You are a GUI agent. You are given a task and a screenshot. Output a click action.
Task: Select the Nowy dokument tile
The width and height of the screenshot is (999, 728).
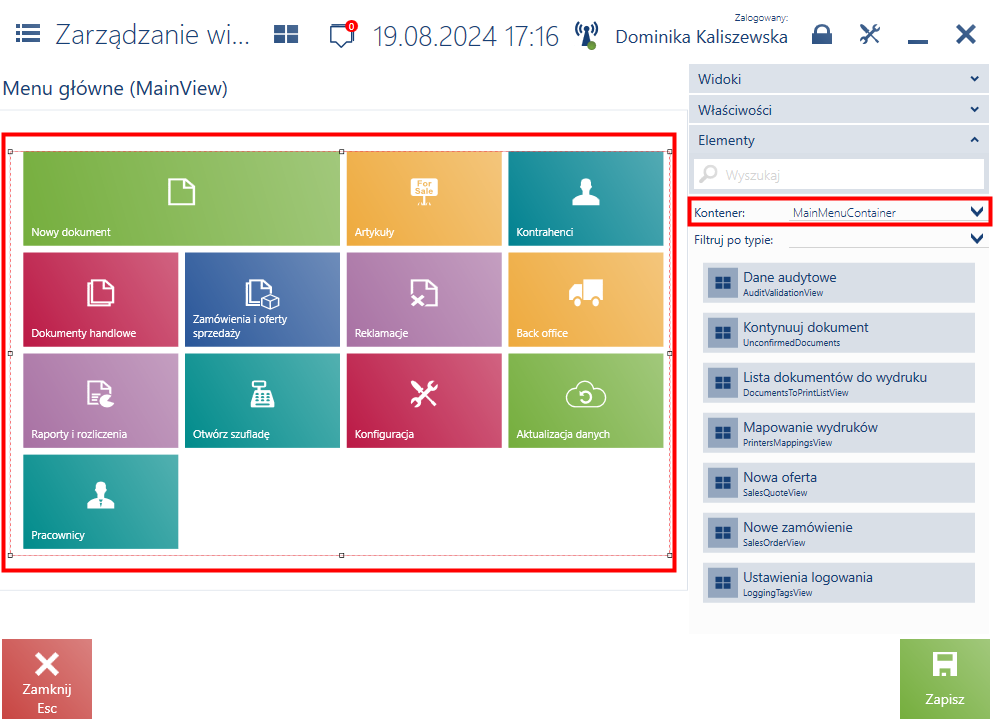(x=182, y=199)
